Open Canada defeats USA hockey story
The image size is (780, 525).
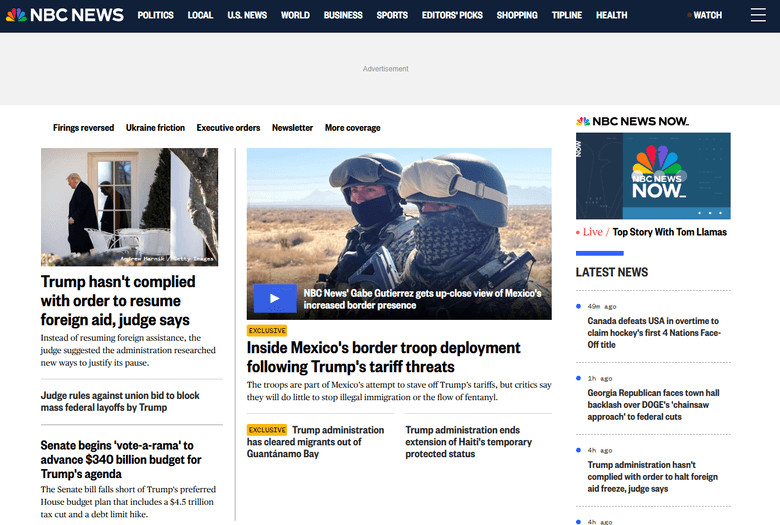tap(654, 333)
